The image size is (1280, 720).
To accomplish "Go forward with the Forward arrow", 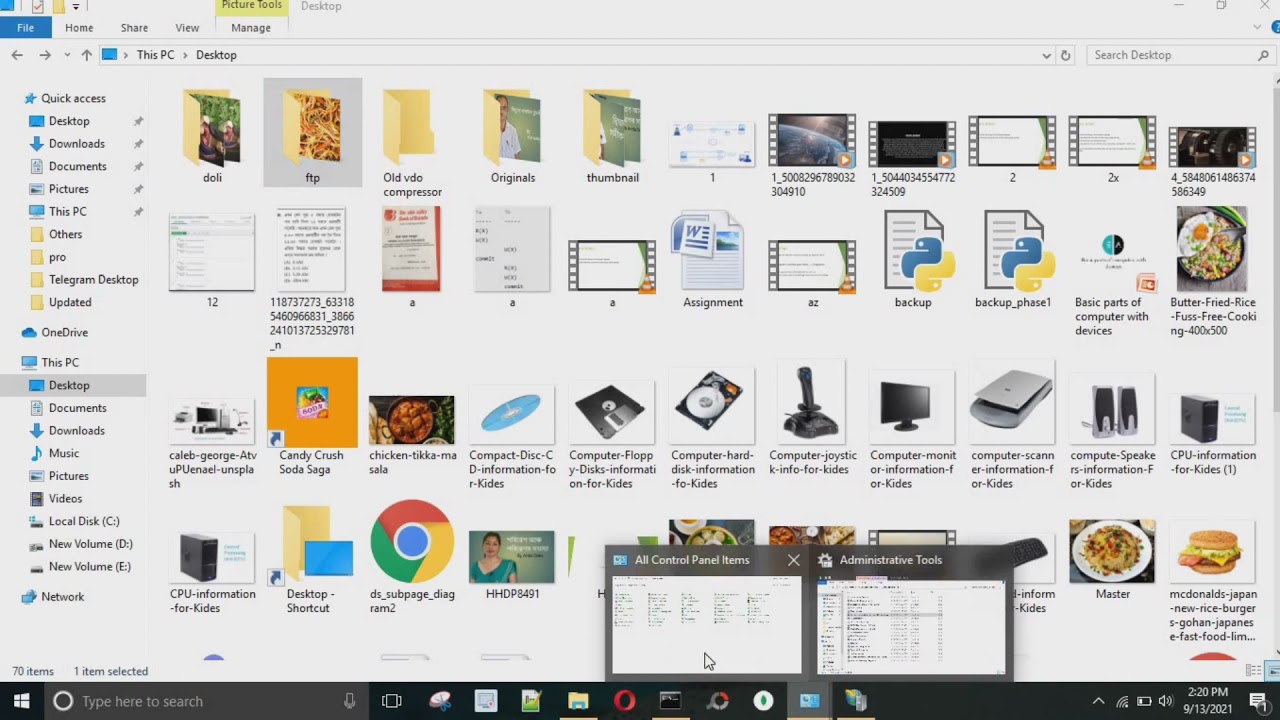I will coord(45,55).
